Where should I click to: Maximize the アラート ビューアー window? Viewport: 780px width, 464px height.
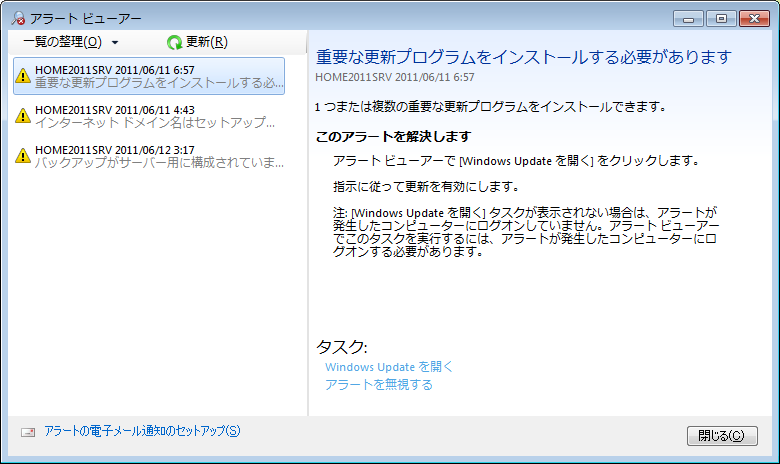(718, 17)
